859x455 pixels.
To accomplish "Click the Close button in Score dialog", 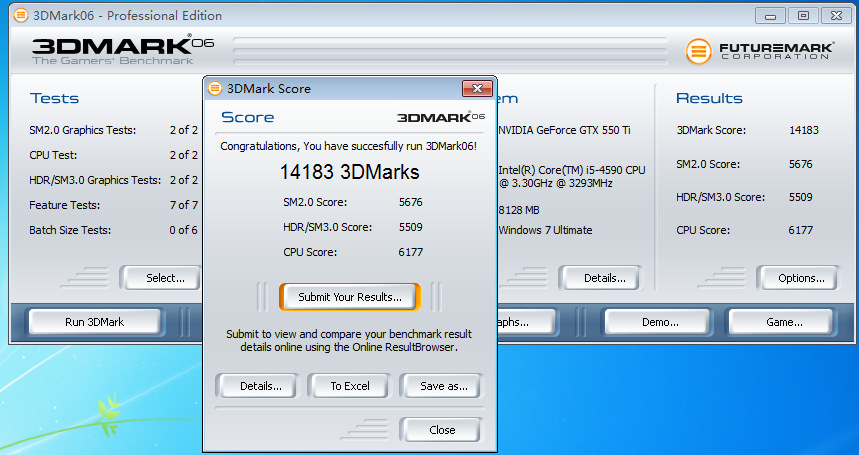I will (442, 430).
